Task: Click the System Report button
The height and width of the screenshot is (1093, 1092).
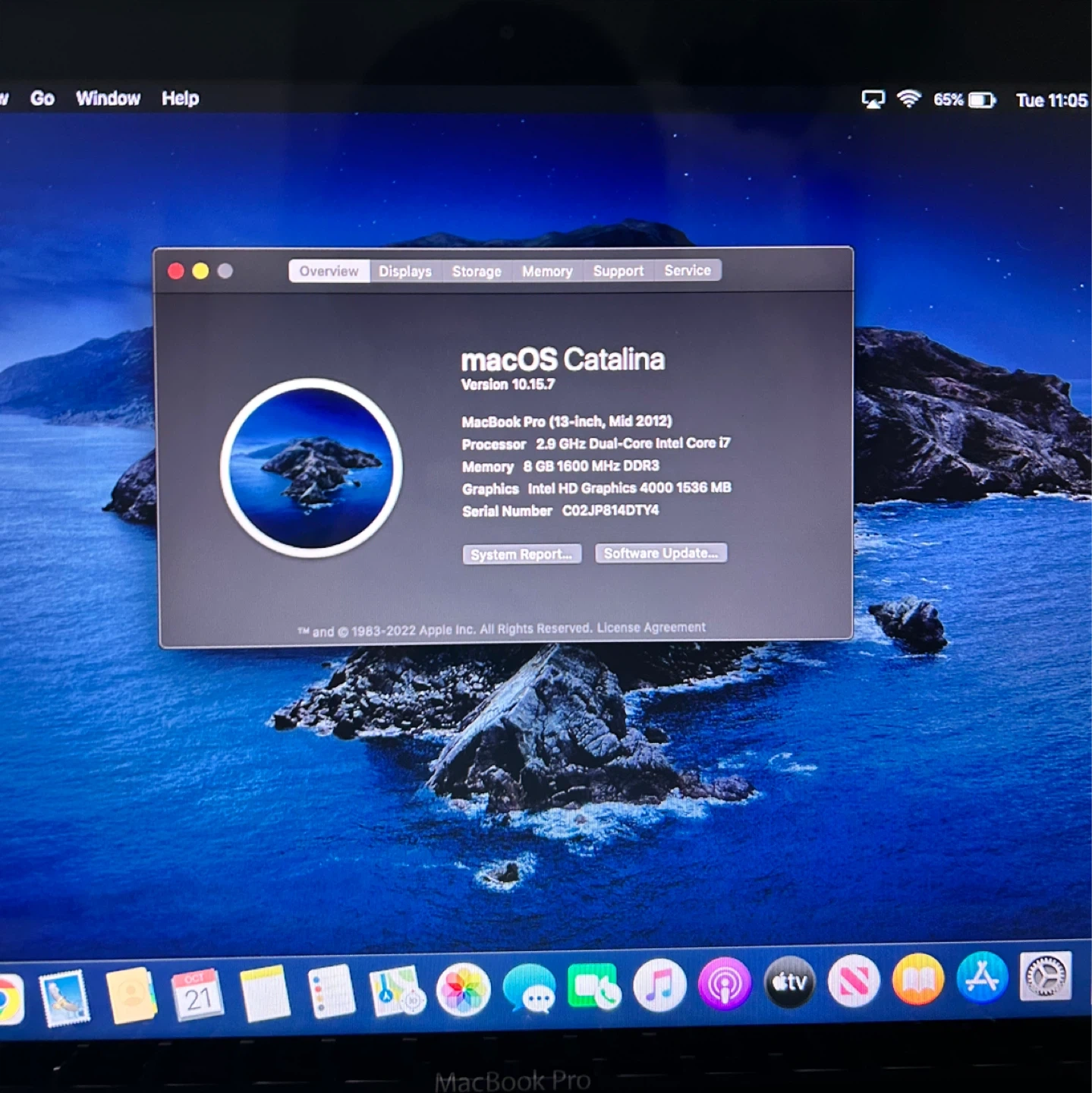Action: click(521, 554)
